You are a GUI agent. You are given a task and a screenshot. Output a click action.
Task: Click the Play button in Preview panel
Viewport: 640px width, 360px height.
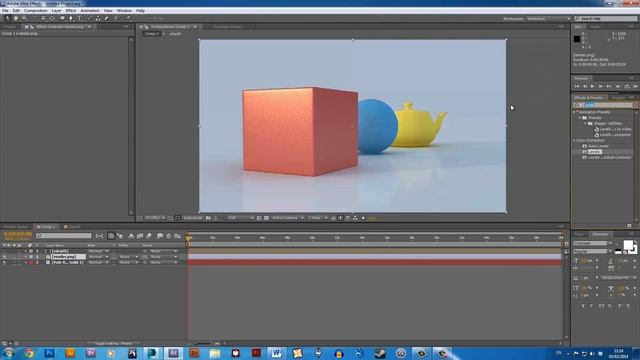pos(593,87)
